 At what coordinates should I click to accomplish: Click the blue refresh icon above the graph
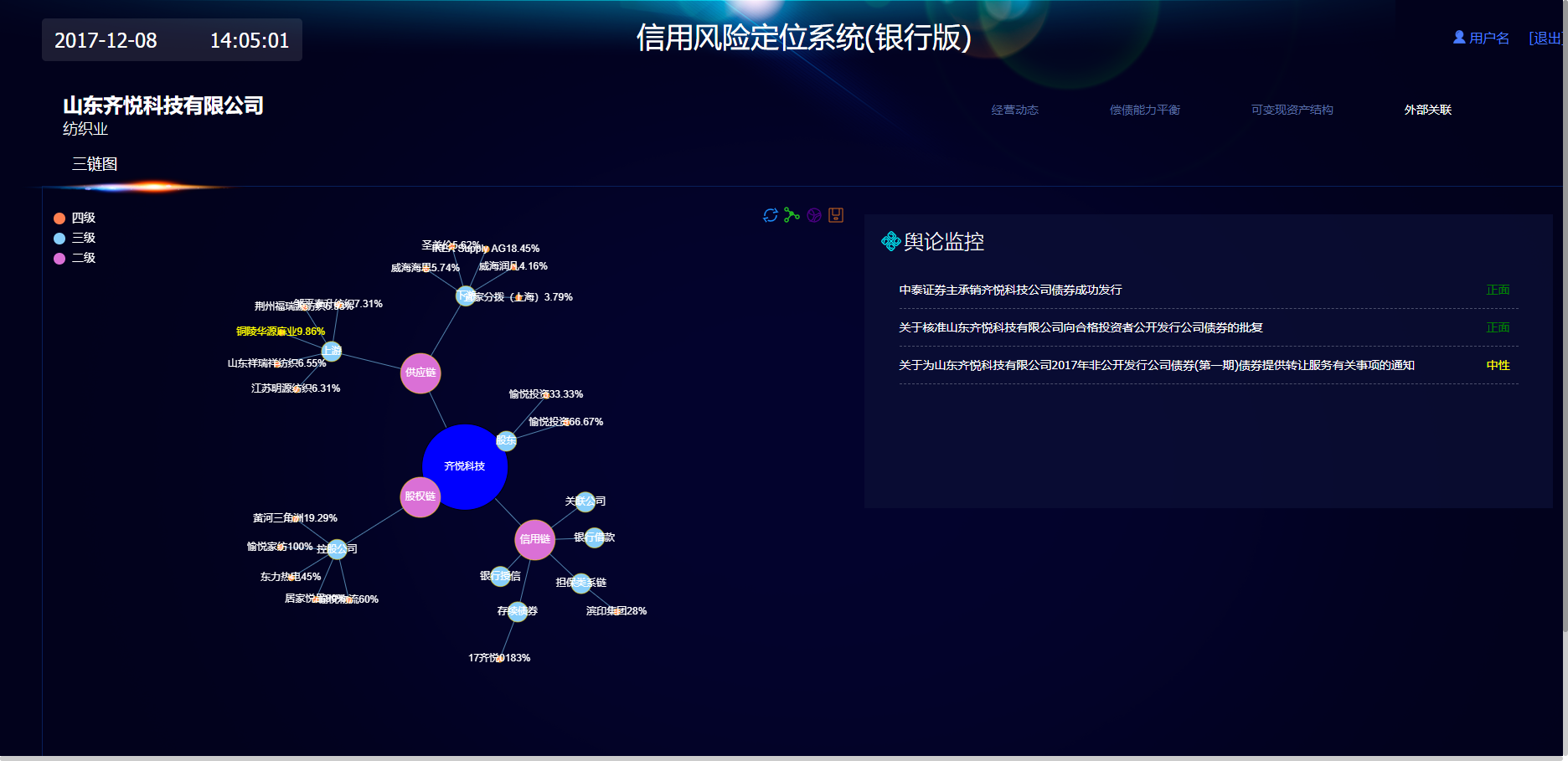[771, 215]
